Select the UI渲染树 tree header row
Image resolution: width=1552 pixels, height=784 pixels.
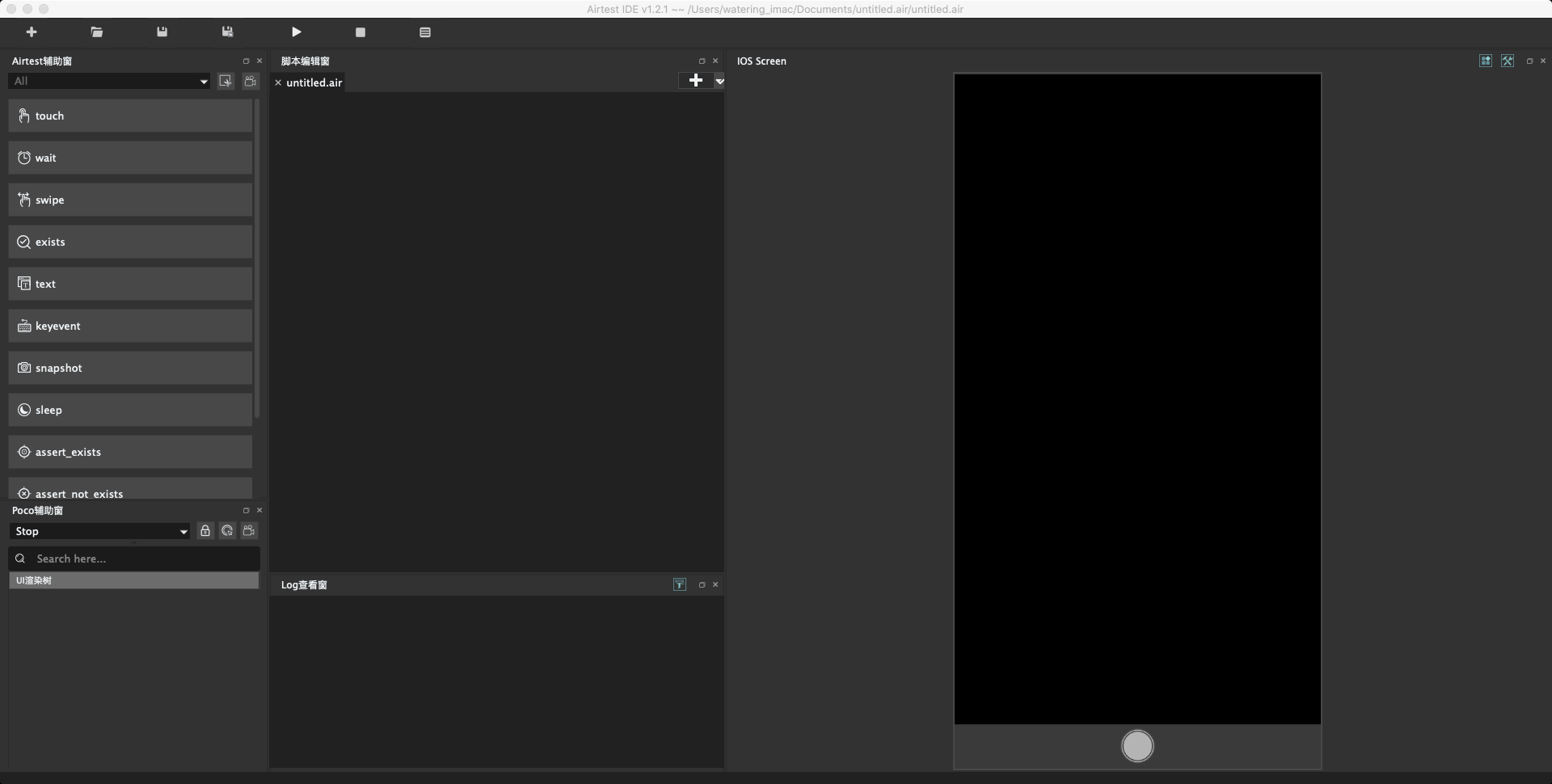point(133,580)
